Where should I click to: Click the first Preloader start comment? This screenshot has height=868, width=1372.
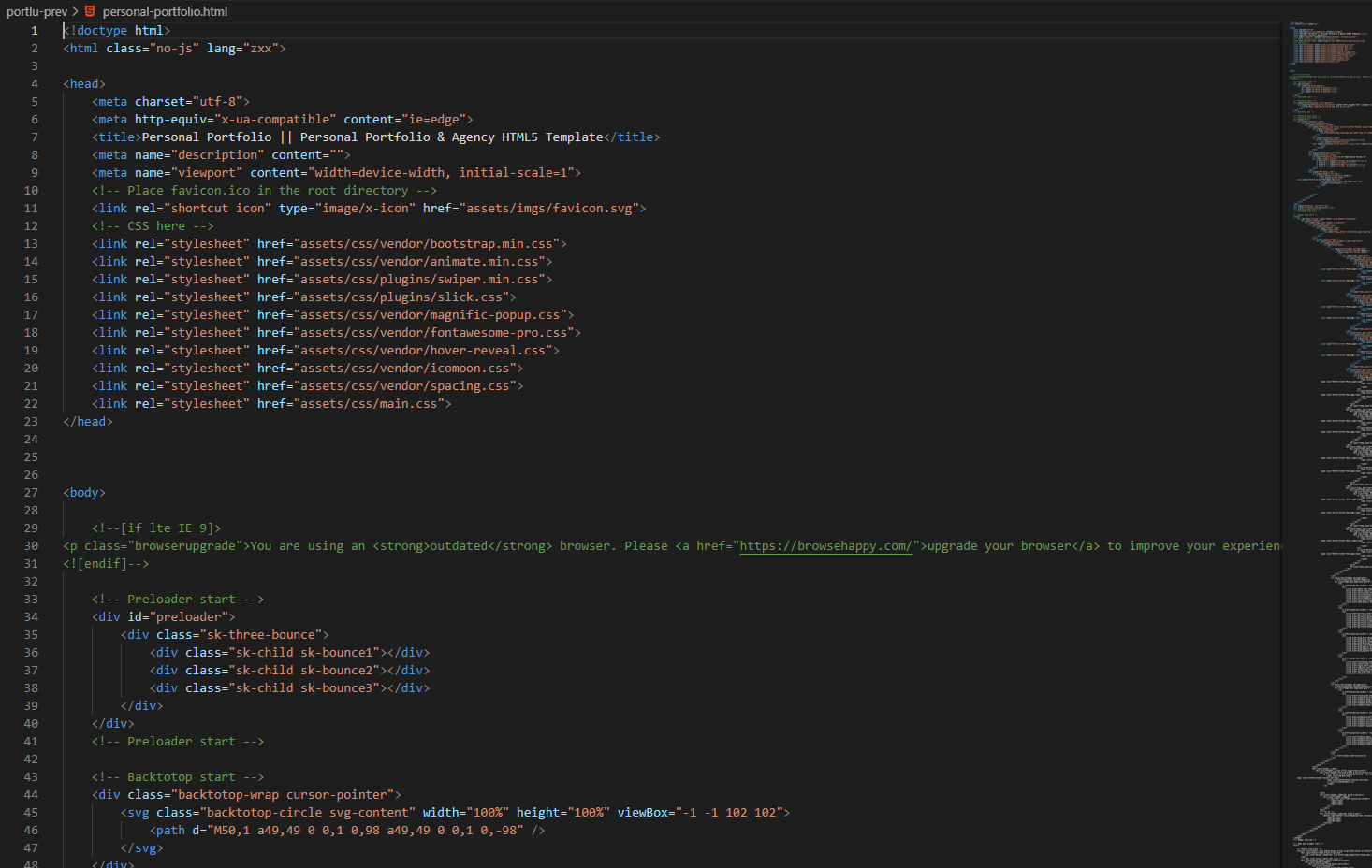pos(178,600)
